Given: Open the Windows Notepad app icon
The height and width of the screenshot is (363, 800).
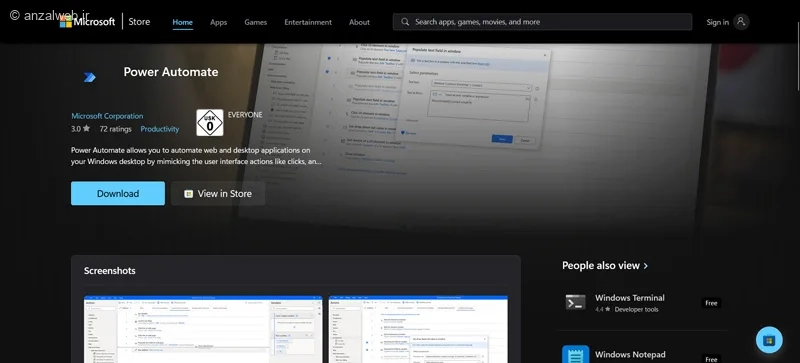Looking at the screenshot, I should click(576, 354).
